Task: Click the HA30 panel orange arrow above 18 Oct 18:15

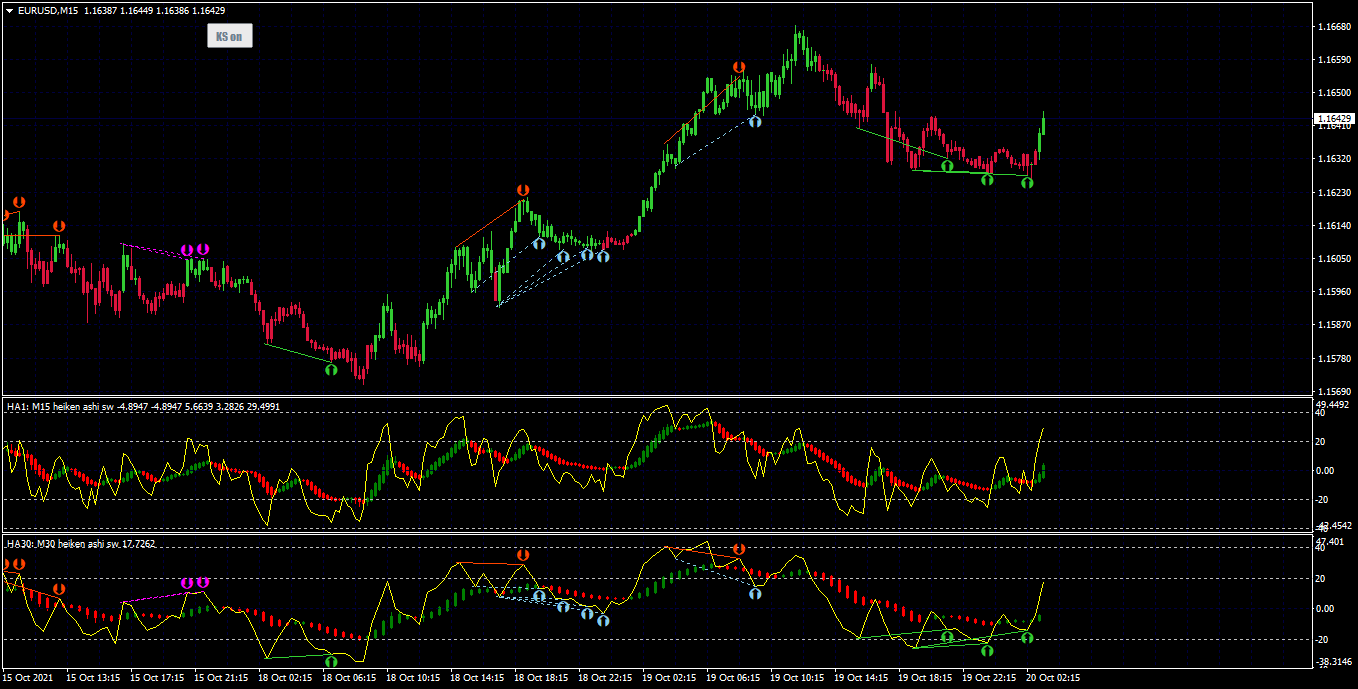Action: [x=523, y=554]
